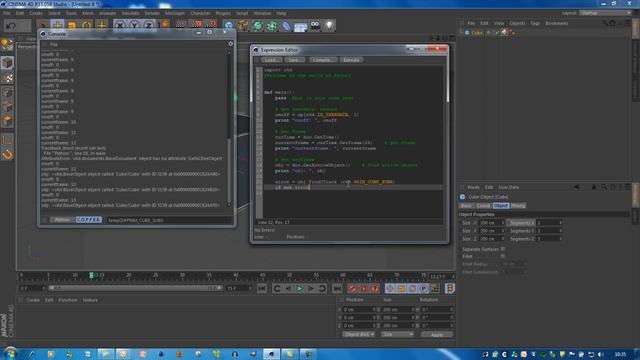Viewport: 640px width, 360px height.
Task: Click Load button in Expression Editor
Action: [271, 60]
